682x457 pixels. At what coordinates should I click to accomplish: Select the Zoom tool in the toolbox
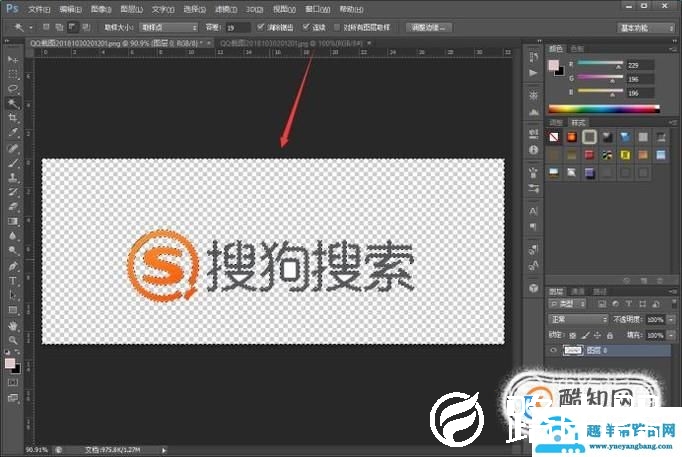point(13,340)
